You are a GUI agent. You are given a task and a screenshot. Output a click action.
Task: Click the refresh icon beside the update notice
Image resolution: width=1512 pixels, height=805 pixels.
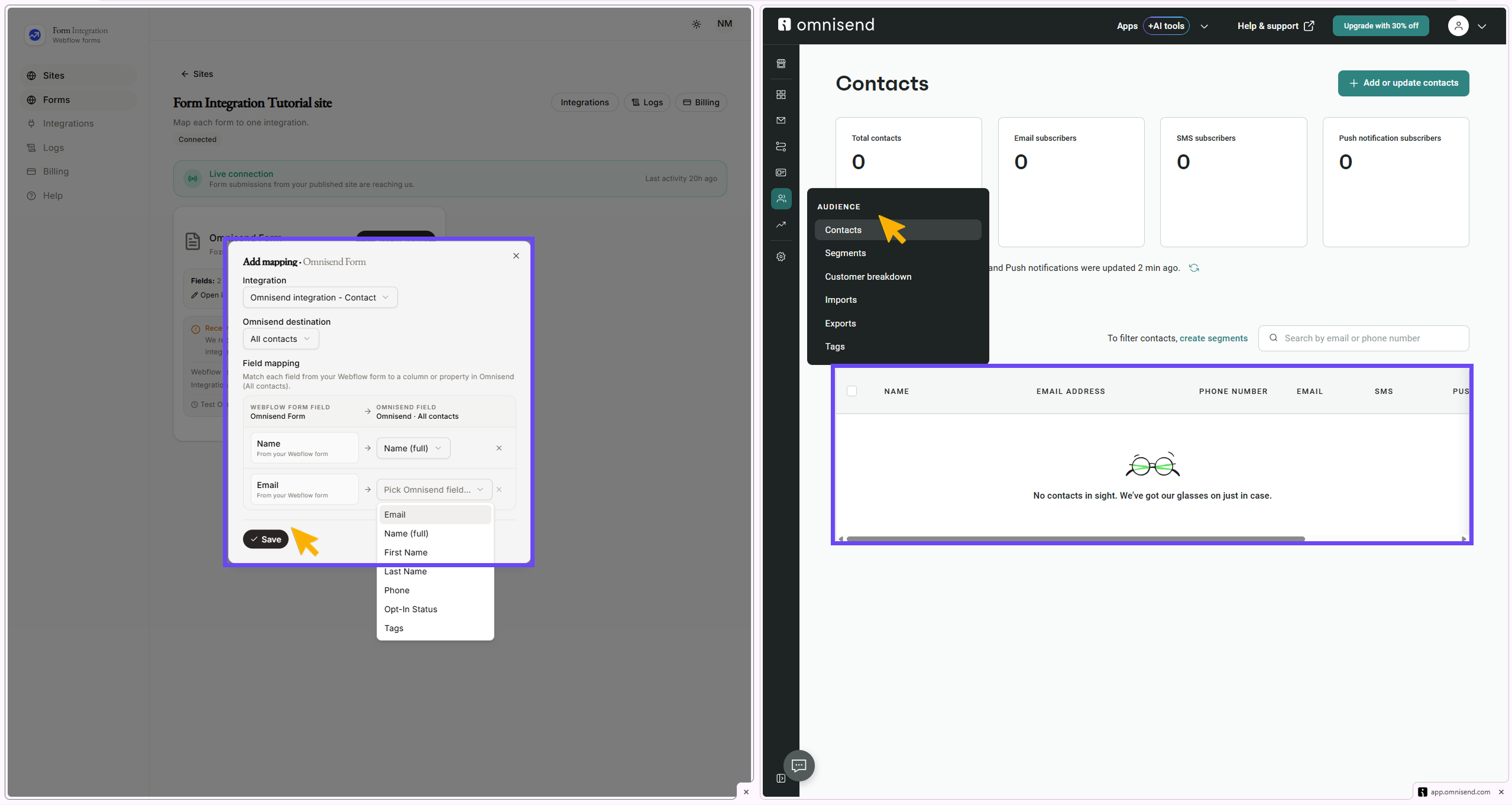click(1194, 268)
